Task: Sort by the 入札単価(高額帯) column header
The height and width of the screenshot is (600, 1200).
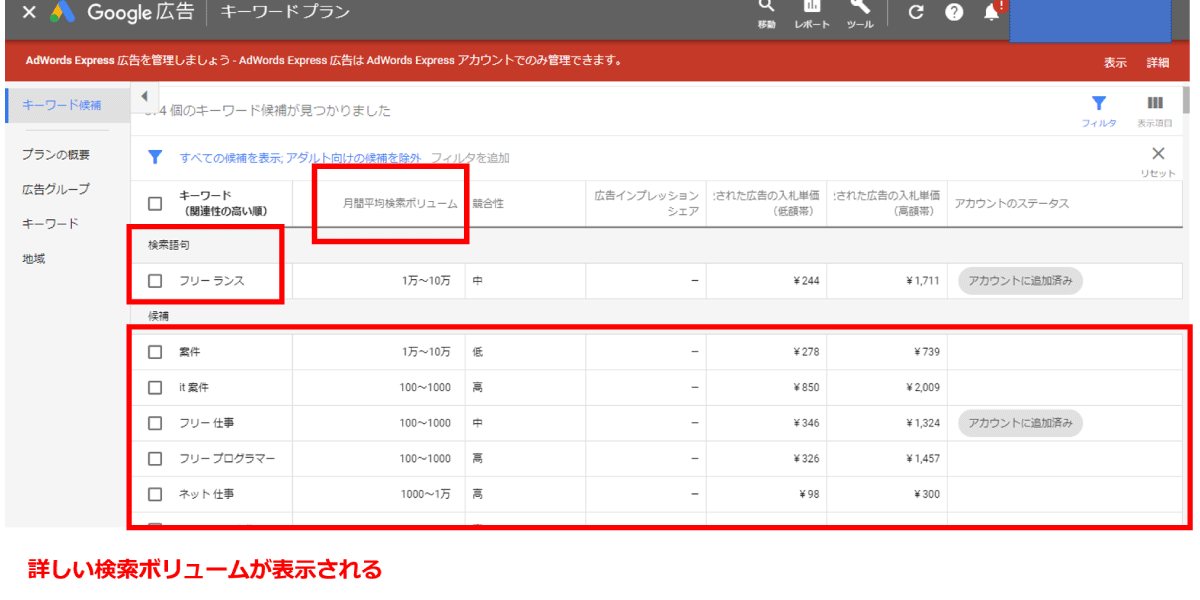Action: point(887,203)
